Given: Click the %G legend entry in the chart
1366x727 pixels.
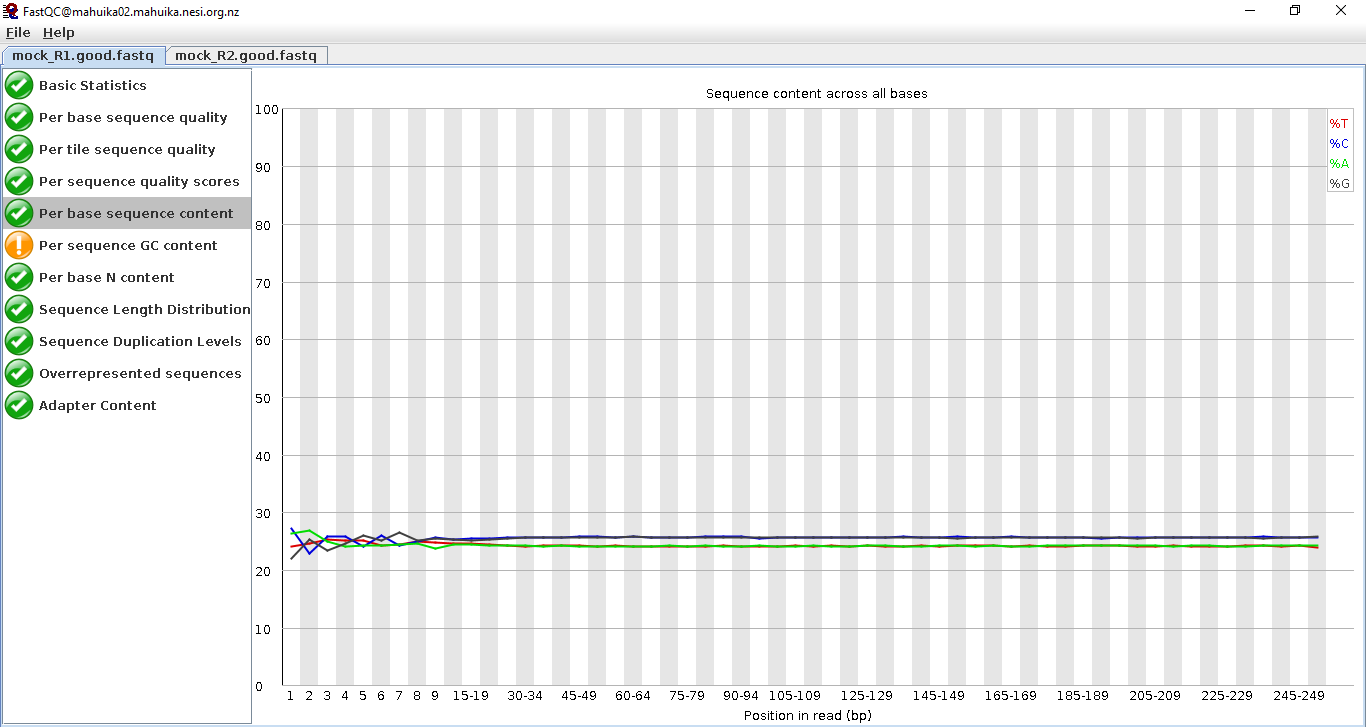Looking at the screenshot, I should coord(1339,184).
